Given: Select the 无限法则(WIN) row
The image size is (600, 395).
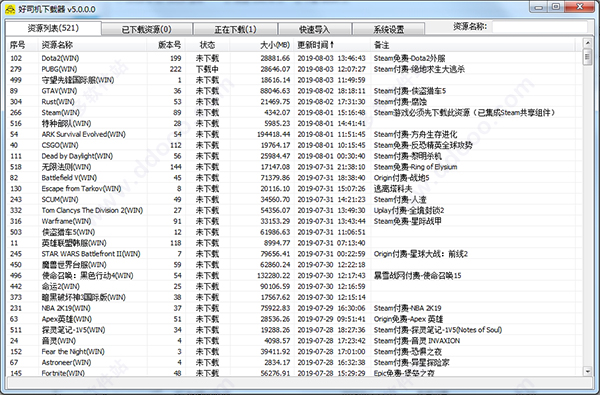Looking at the screenshot, I should point(295,167).
